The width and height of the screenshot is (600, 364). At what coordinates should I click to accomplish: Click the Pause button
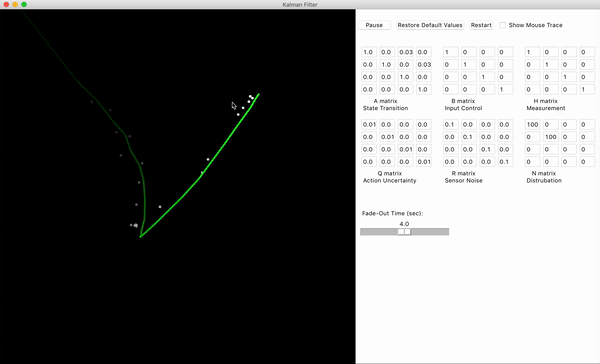click(x=374, y=25)
